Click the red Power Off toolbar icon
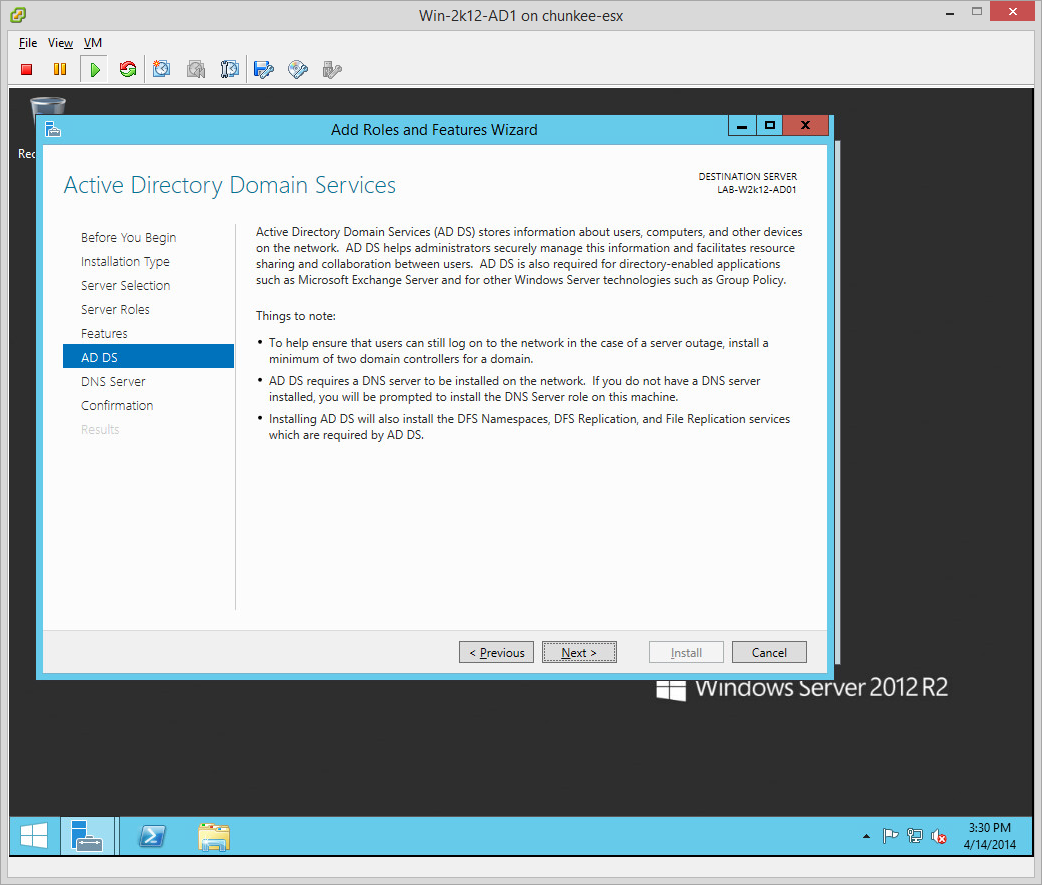Screen dimensions: 1042x885 [27, 69]
